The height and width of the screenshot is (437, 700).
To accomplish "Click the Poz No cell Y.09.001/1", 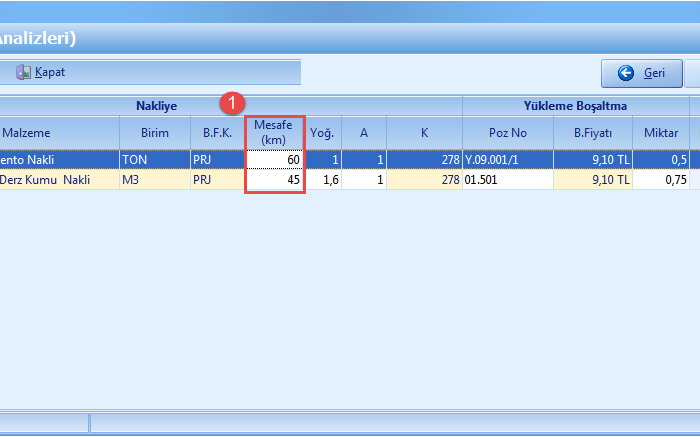I will (507, 159).
